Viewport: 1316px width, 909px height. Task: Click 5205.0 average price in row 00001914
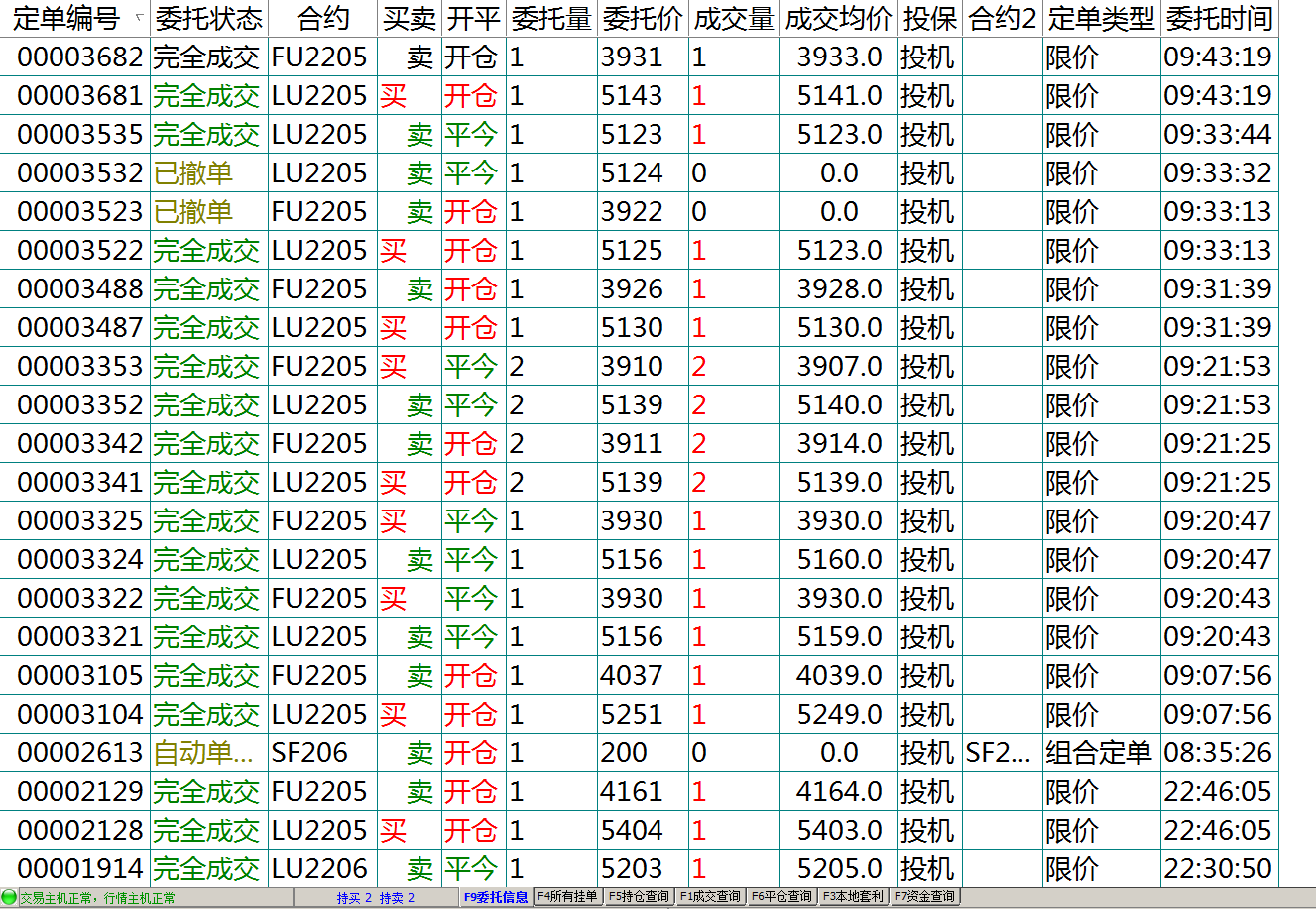(x=839, y=869)
